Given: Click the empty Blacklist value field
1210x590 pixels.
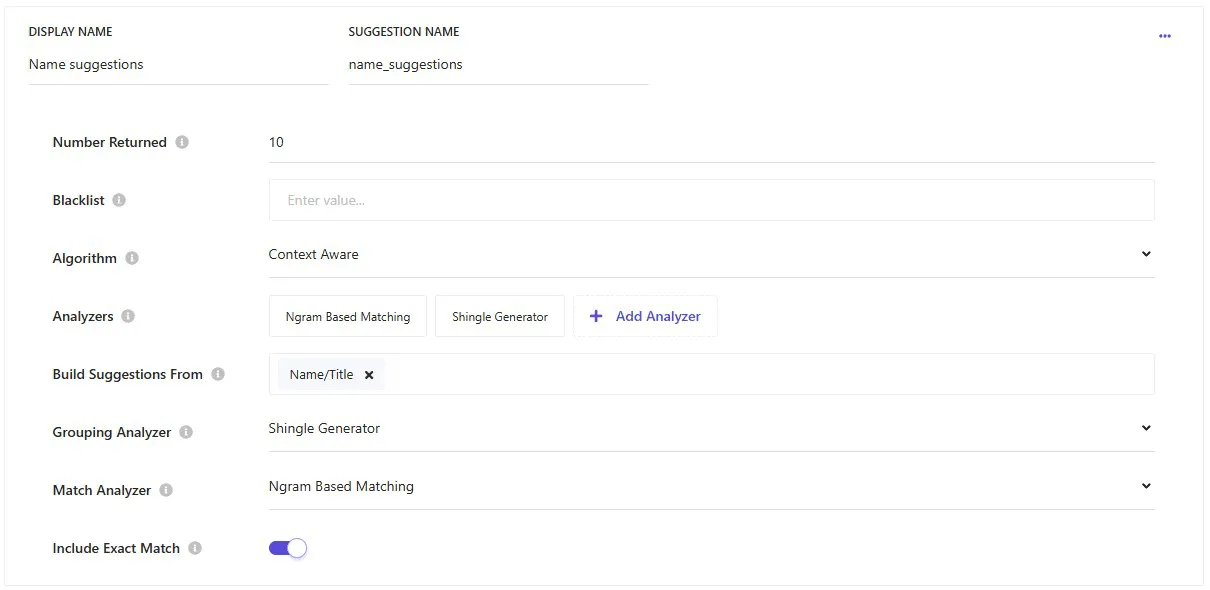Looking at the screenshot, I should [710, 199].
